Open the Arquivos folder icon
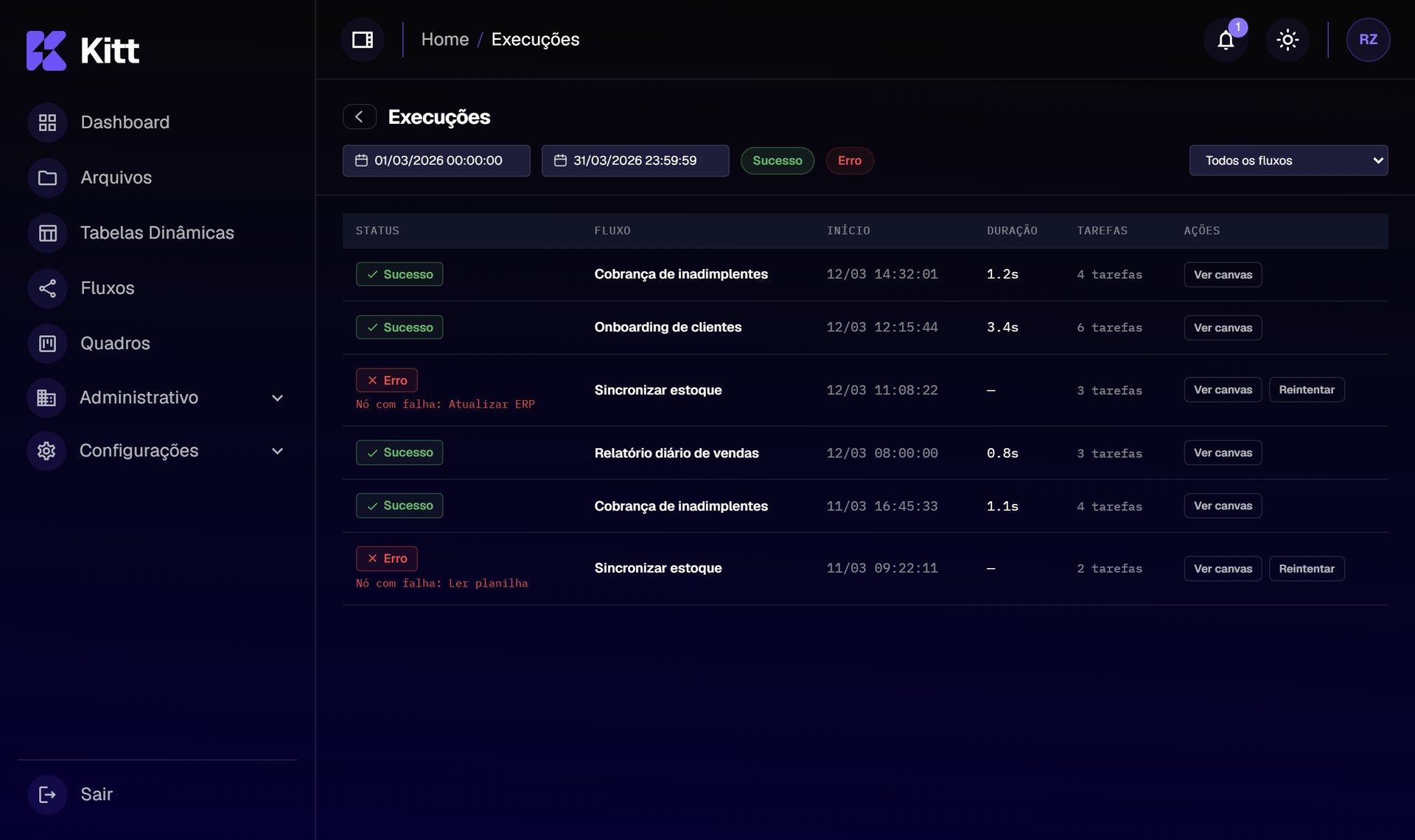The height and width of the screenshot is (840, 1415). 47,178
